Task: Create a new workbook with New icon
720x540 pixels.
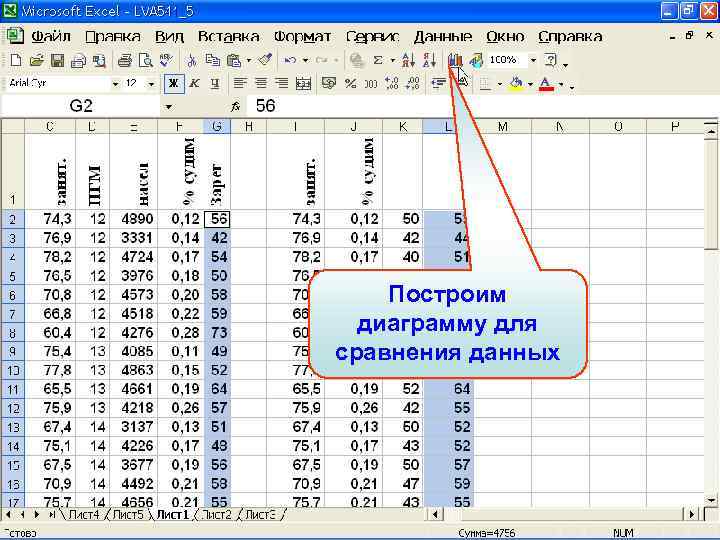Action: tap(16, 60)
